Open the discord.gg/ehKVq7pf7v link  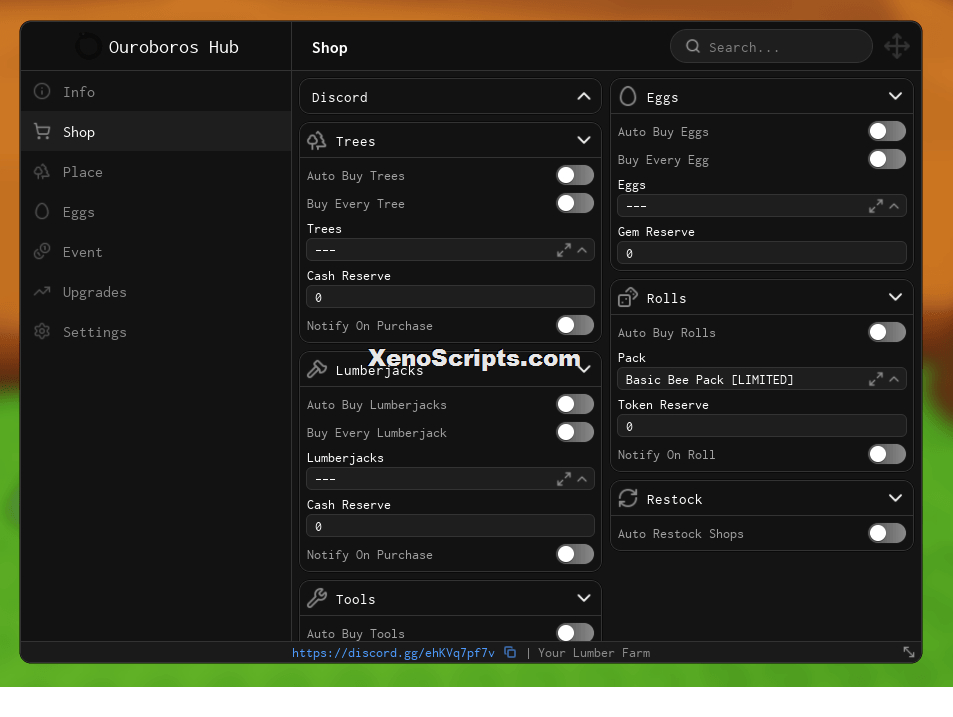tap(393, 653)
